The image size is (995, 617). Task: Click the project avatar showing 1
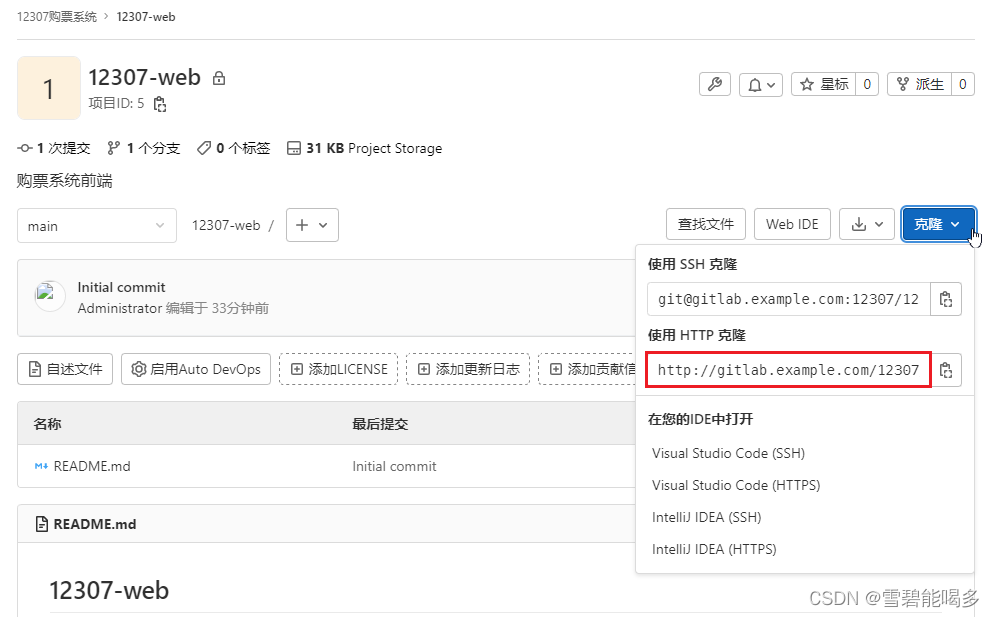click(x=49, y=88)
